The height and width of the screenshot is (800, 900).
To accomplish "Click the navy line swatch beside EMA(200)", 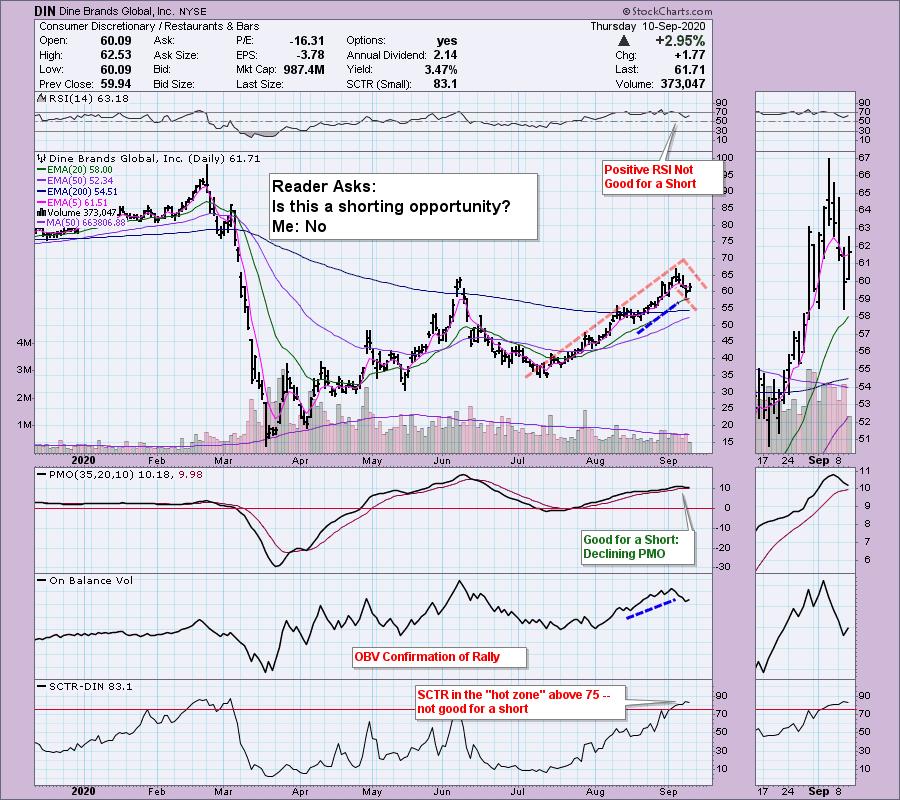I will 41,192.
